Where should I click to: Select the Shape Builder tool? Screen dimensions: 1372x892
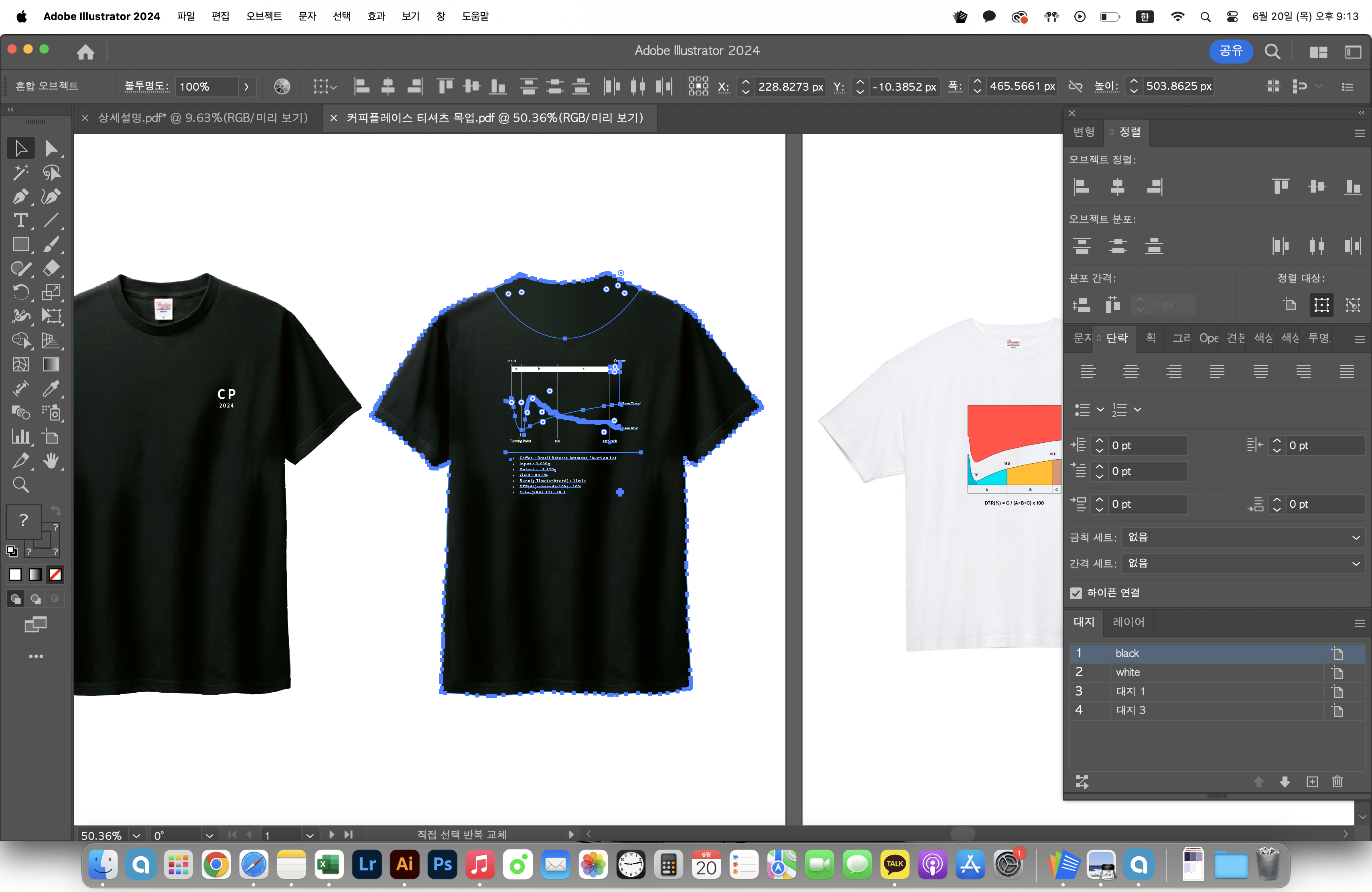click(x=21, y=341)
